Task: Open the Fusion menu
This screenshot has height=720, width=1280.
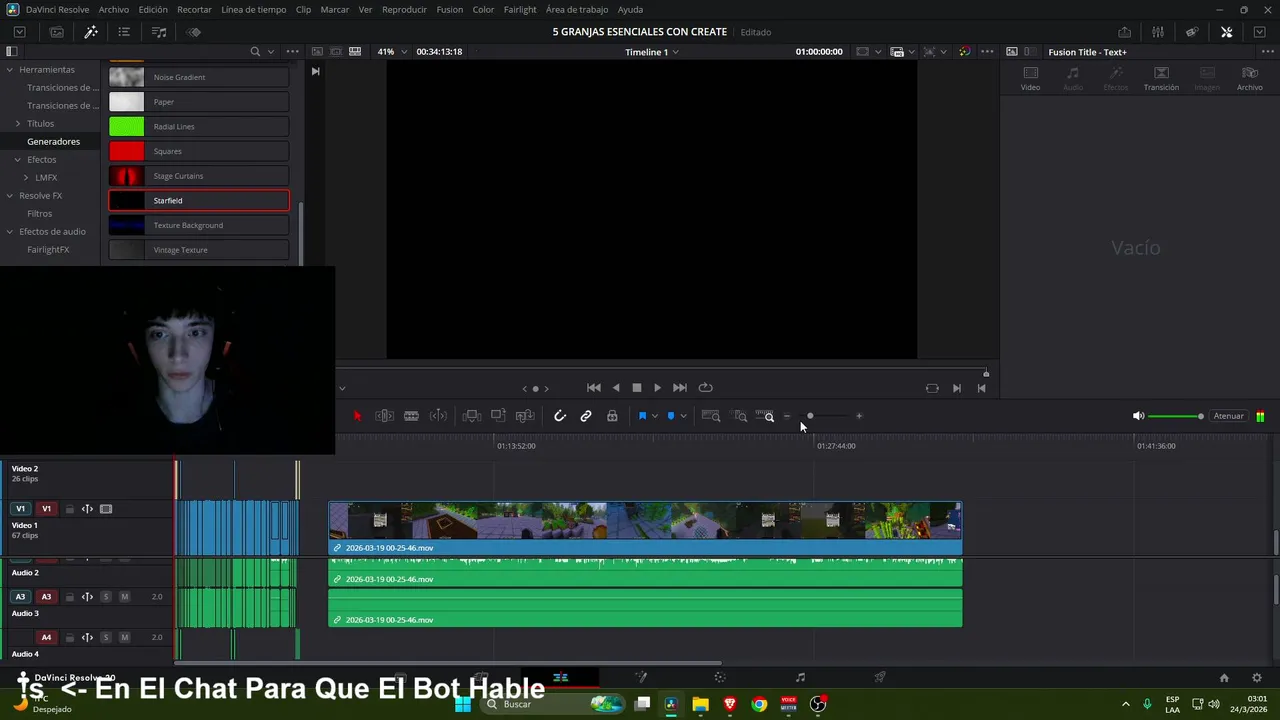Action: 450,9
